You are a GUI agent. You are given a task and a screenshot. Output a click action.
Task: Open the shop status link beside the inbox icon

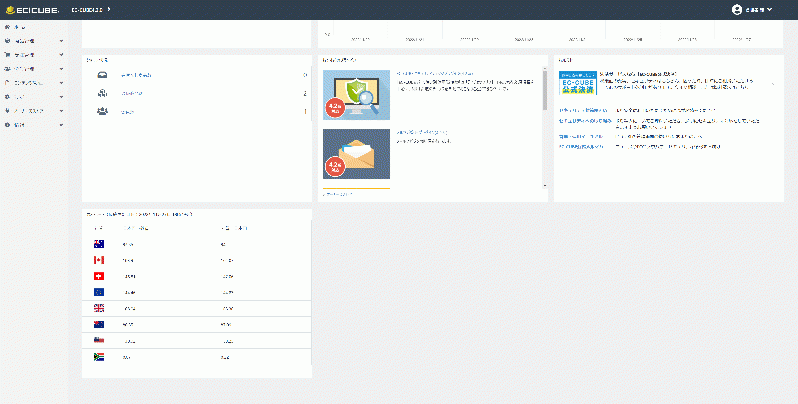pyautogui.click(x=136, y=75)
